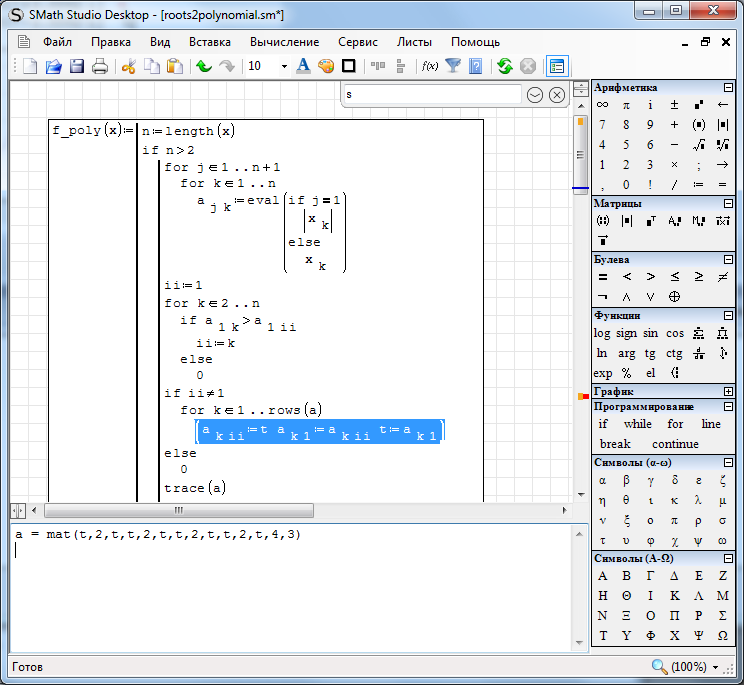
Task: Open the zoom level dropdown arrow
Action: (716, 667)
